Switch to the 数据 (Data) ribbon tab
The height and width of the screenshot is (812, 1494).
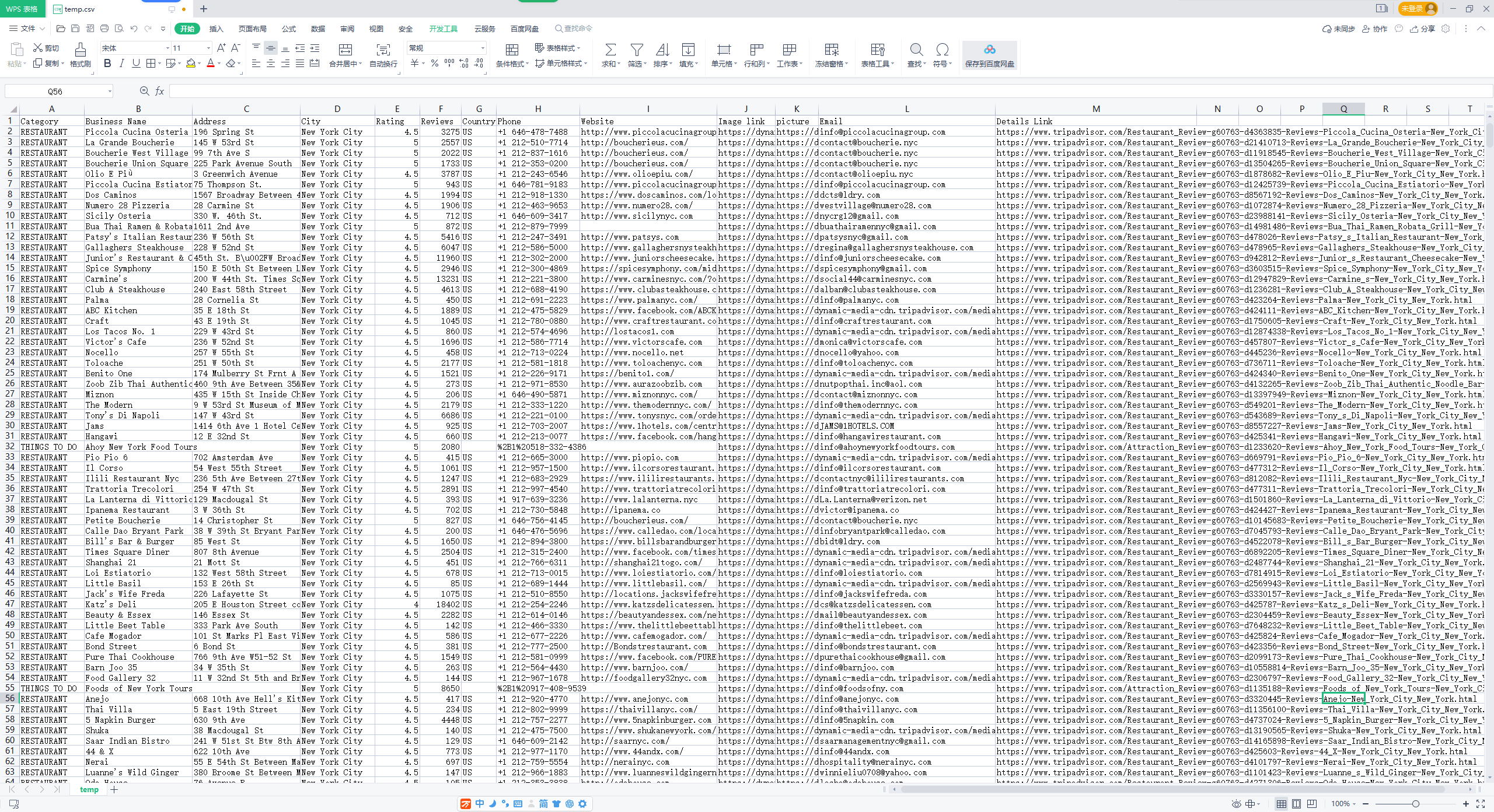pyautogui.click(x=318, y=29)
